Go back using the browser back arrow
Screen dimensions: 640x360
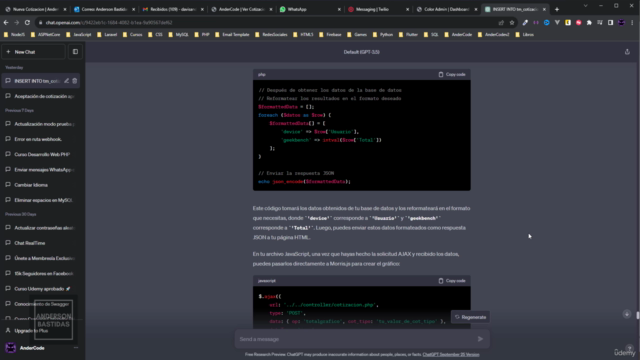(x=6, y=22)
